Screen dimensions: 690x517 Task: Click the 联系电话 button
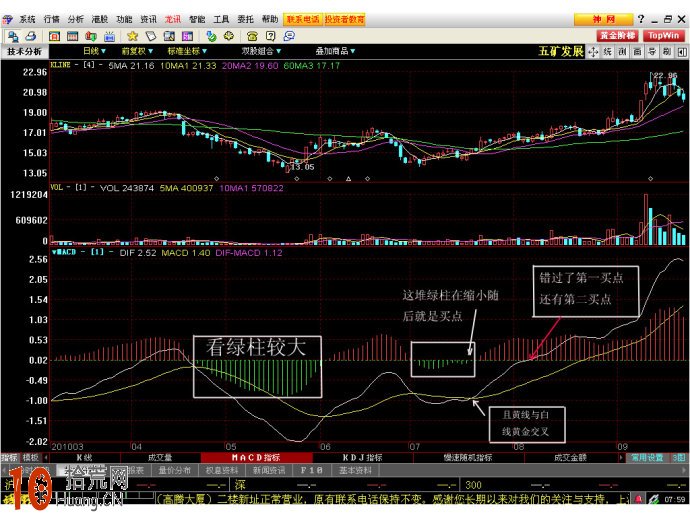coord(303,19)
